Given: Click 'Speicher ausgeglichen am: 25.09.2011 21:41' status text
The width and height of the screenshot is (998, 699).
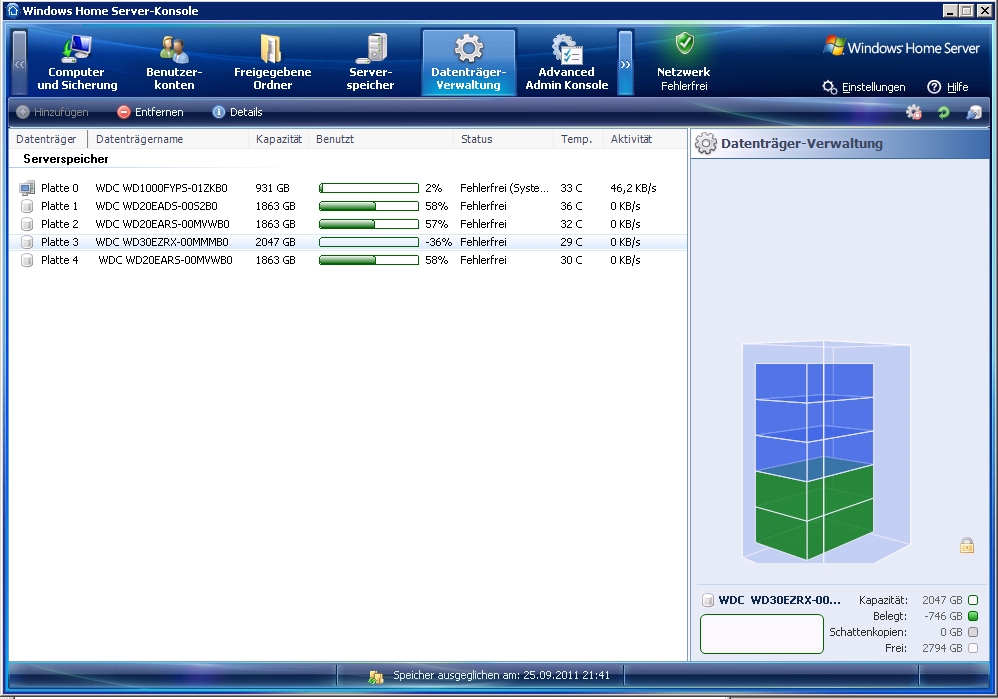Looking at the screenshot, I should pos(502,675).
